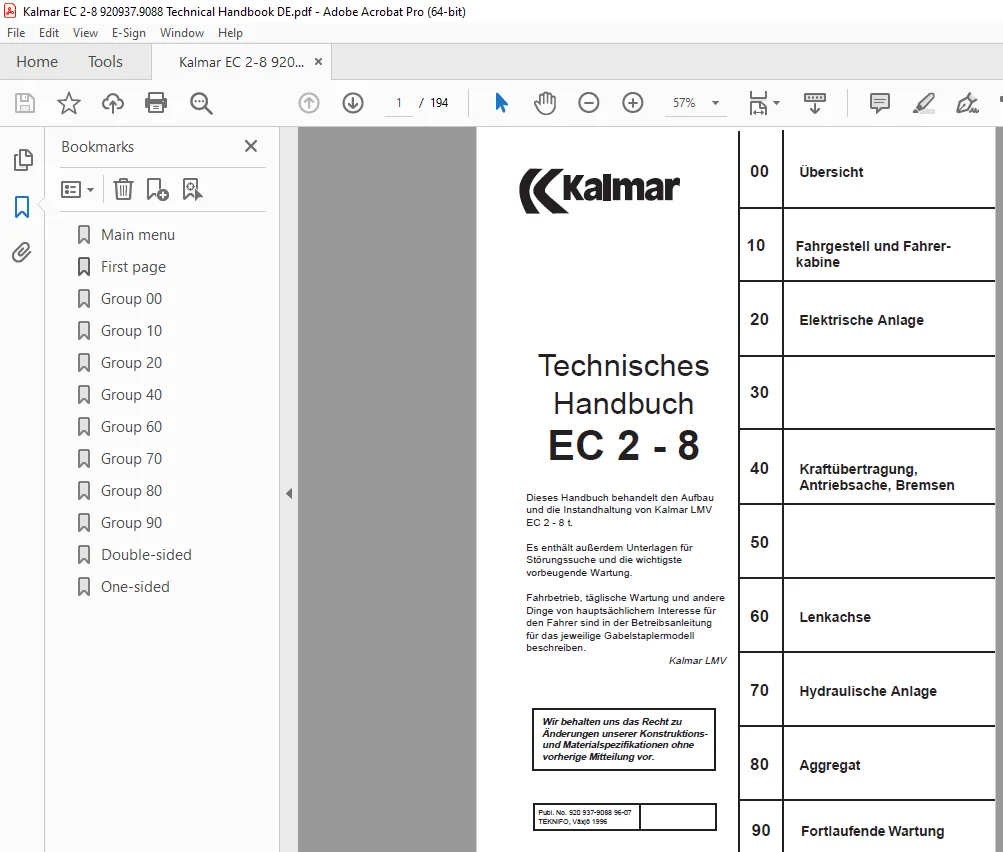Image resolution: width=1003 pixels, height=852 pixels.
Task: Open the File menu
Action: 16,33
